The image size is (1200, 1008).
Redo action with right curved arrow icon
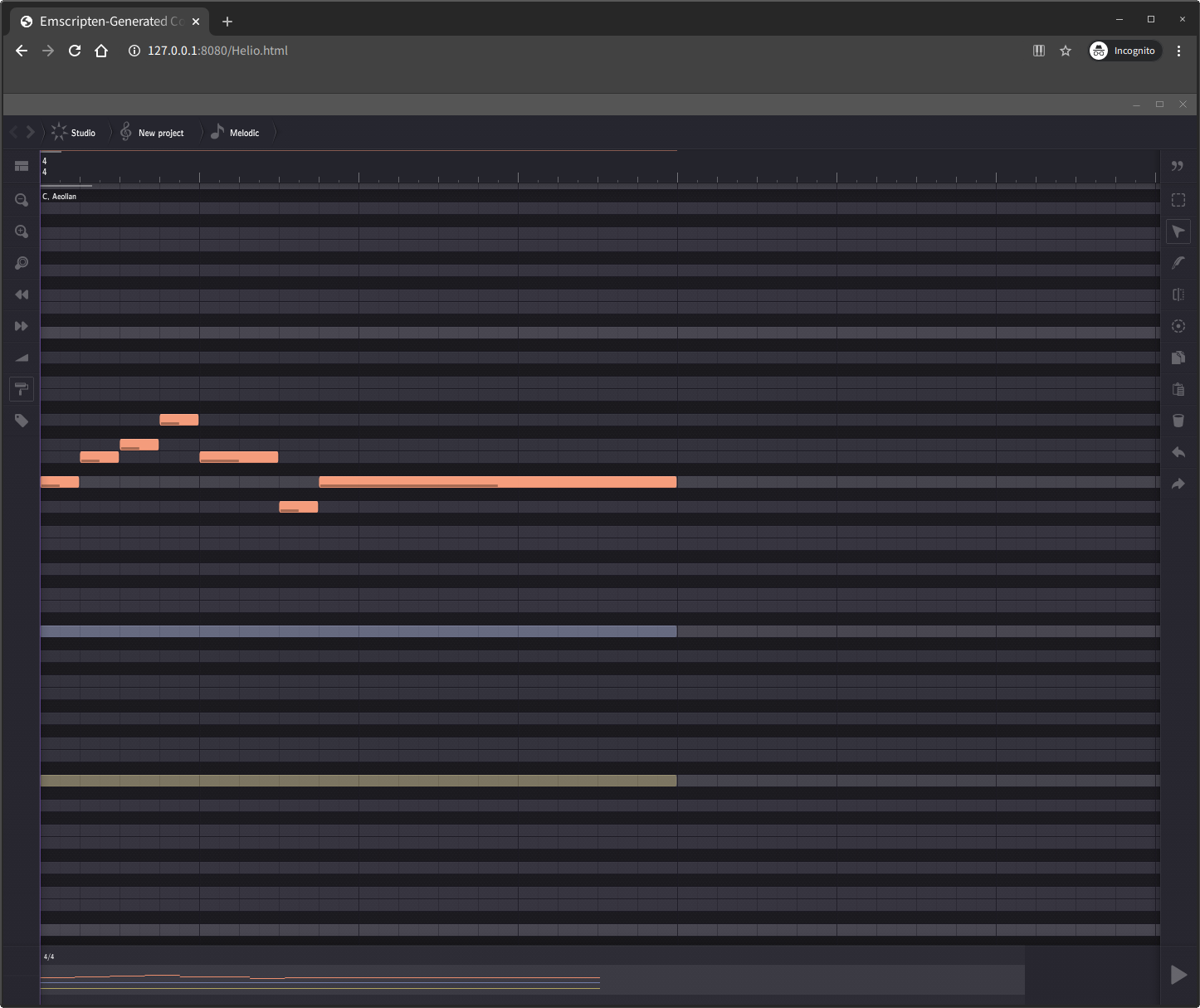point(1178,484)
